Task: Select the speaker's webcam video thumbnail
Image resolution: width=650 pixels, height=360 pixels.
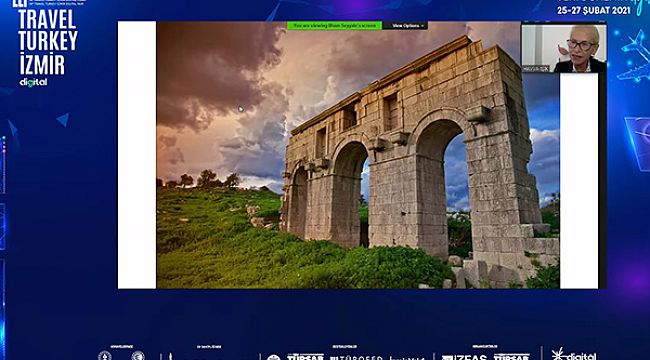Action: click(x=564, y=48)
